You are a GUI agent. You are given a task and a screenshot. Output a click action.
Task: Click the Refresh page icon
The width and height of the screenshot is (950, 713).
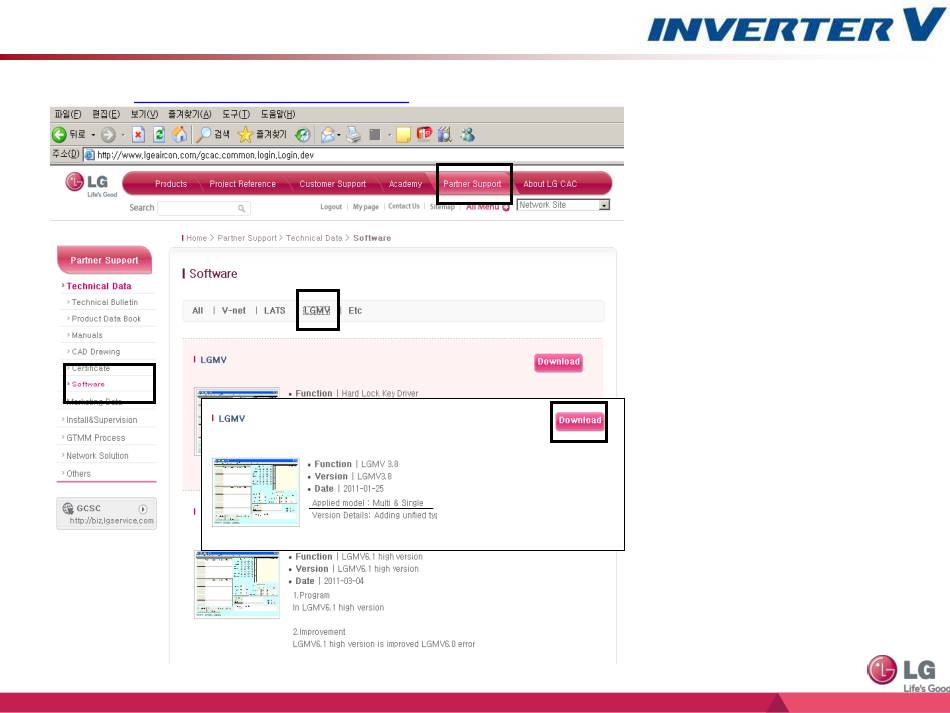(x=159, y=134)
